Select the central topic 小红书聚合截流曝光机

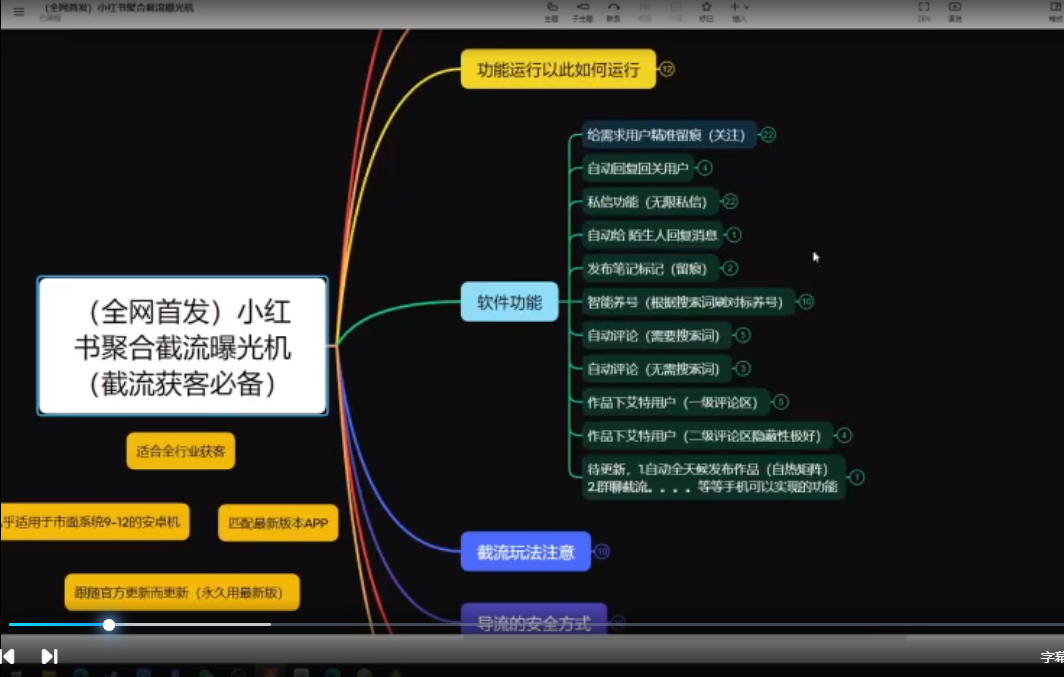pos(183,346)
